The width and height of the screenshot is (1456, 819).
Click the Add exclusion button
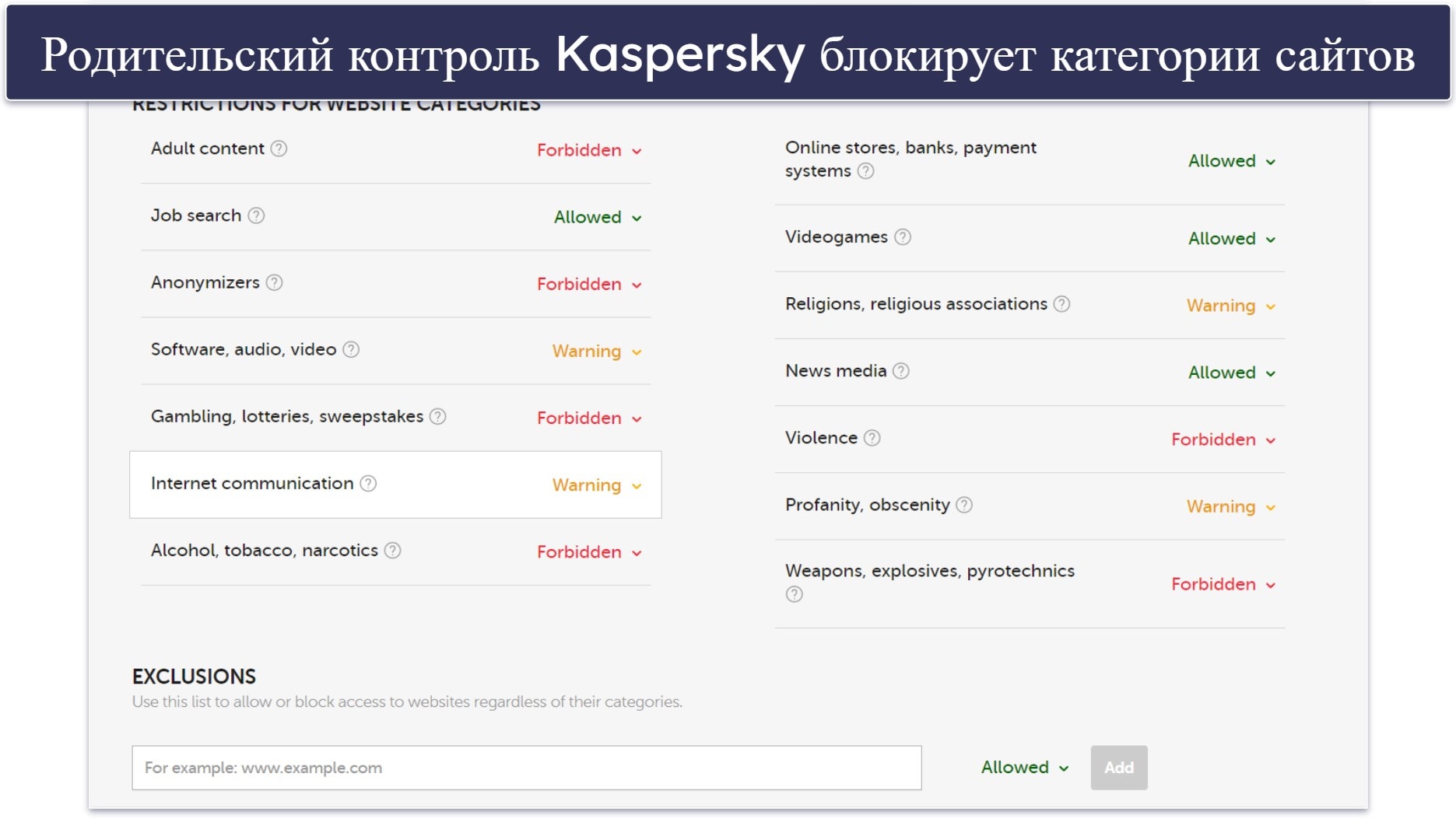(1118, 768)
